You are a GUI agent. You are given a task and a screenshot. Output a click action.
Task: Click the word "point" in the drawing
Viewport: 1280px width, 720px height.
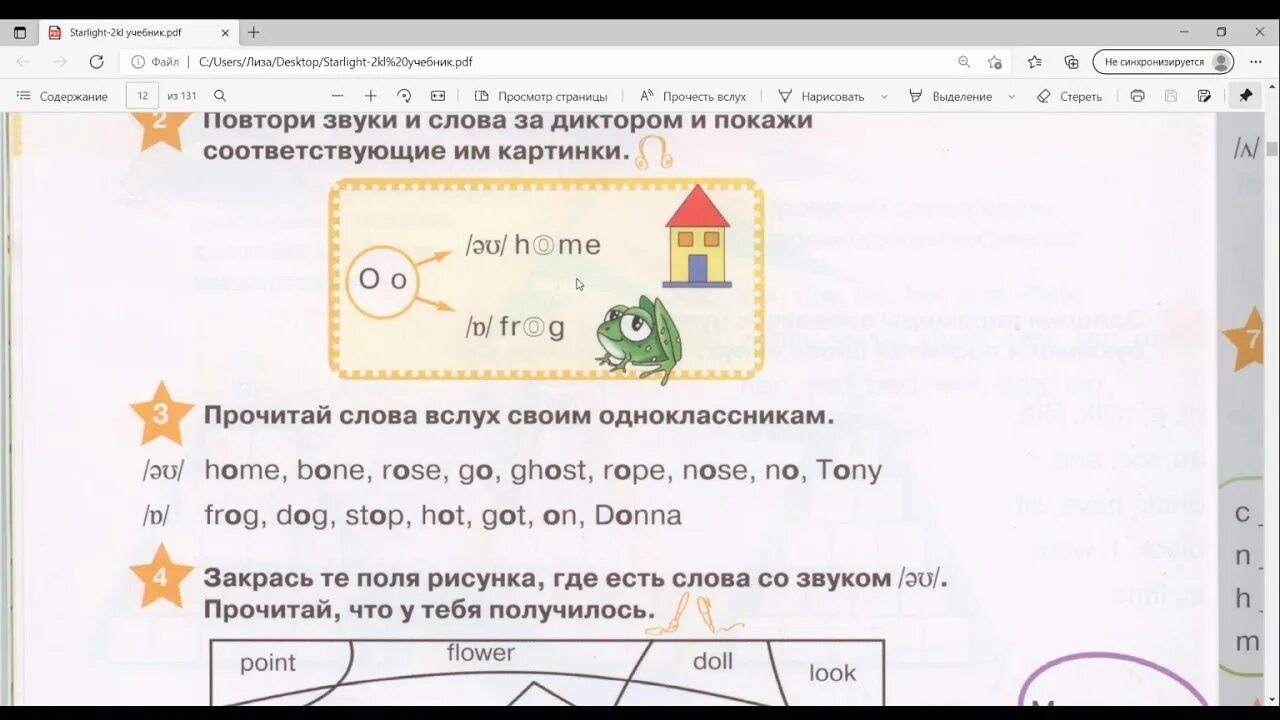click(268, 662)
